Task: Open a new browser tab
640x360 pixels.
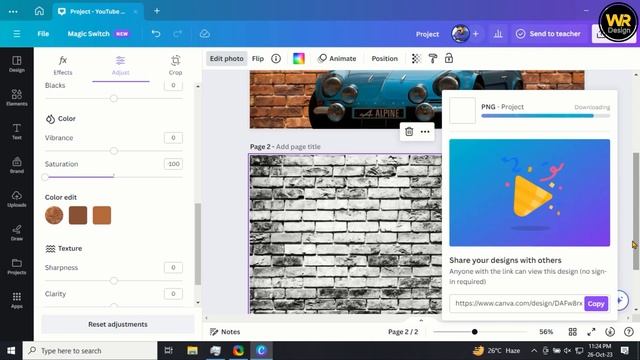Action: coord(157,11)
